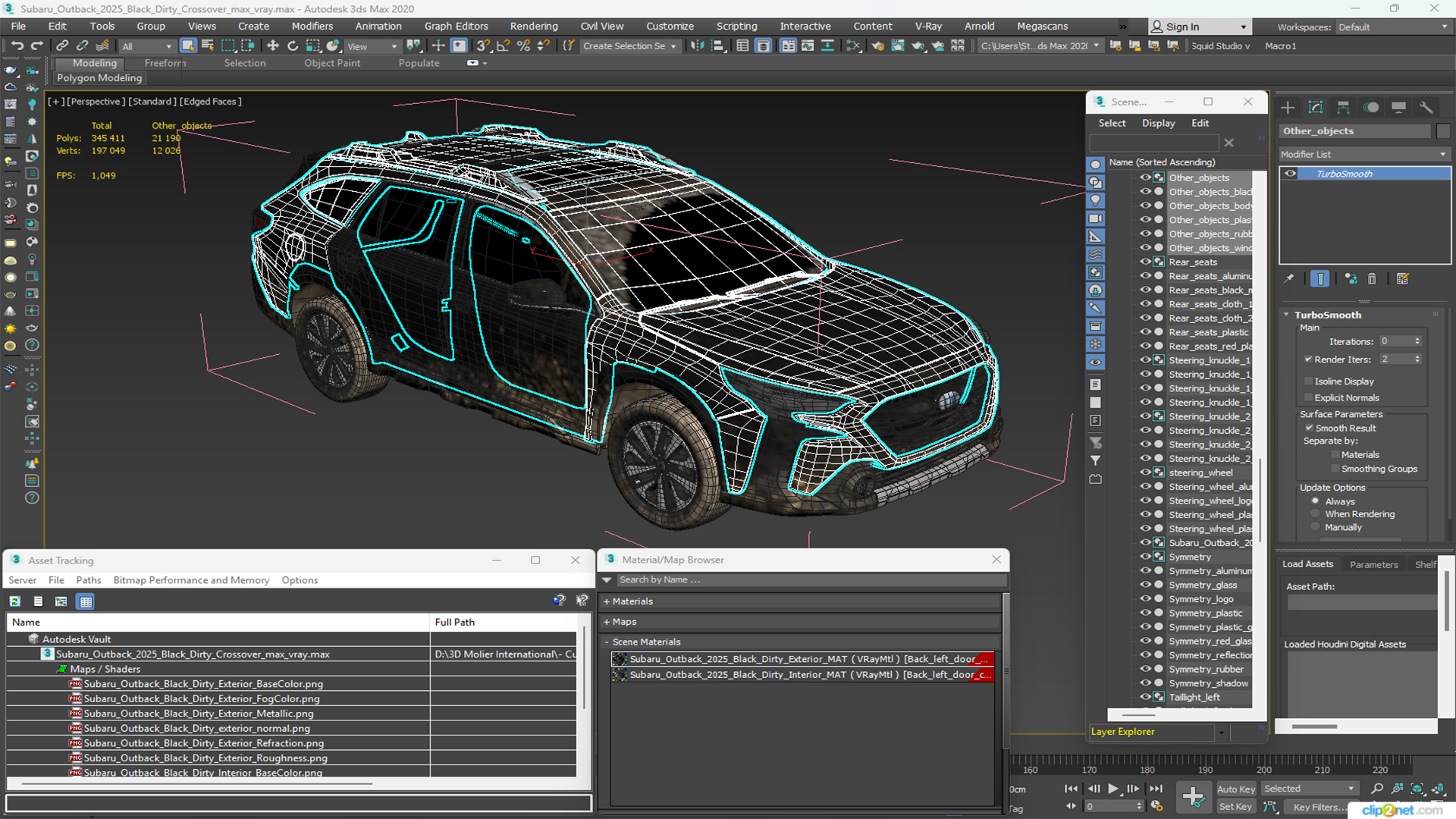Click the Sign In button
1456x819 pixels.
pos(1198,27)
